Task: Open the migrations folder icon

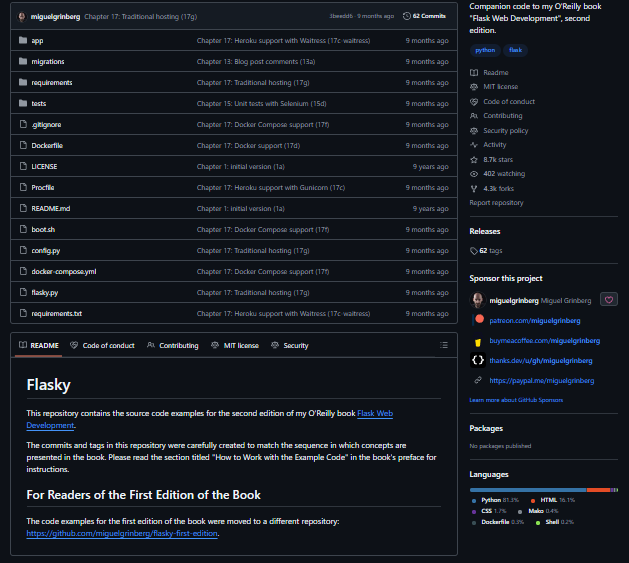Action: 23,61
